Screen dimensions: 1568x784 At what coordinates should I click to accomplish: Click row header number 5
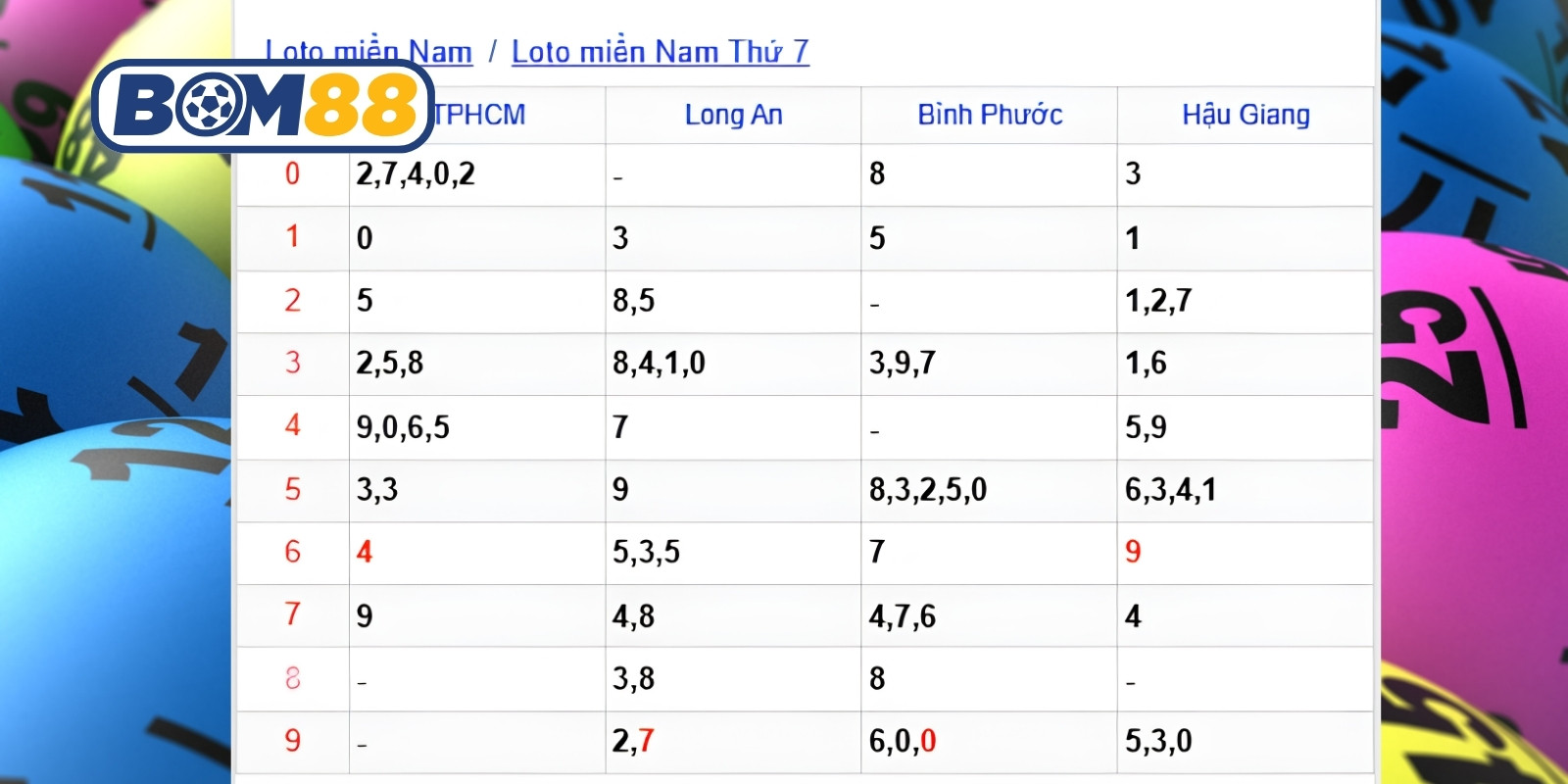coord(292,489)
